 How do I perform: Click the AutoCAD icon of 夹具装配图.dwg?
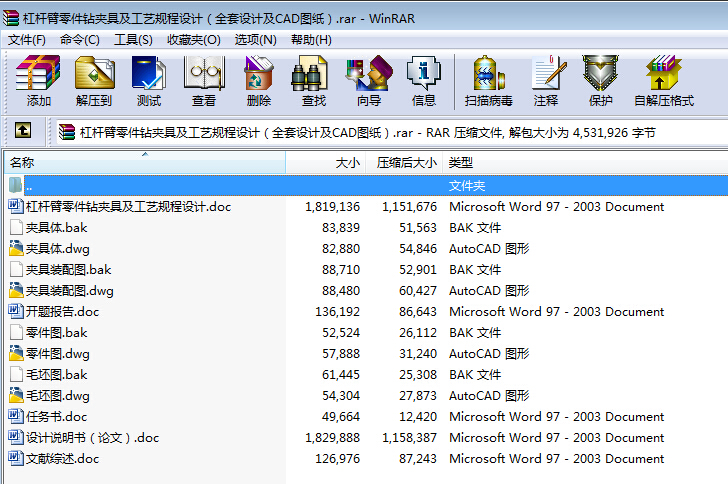[x=16, y=290]
